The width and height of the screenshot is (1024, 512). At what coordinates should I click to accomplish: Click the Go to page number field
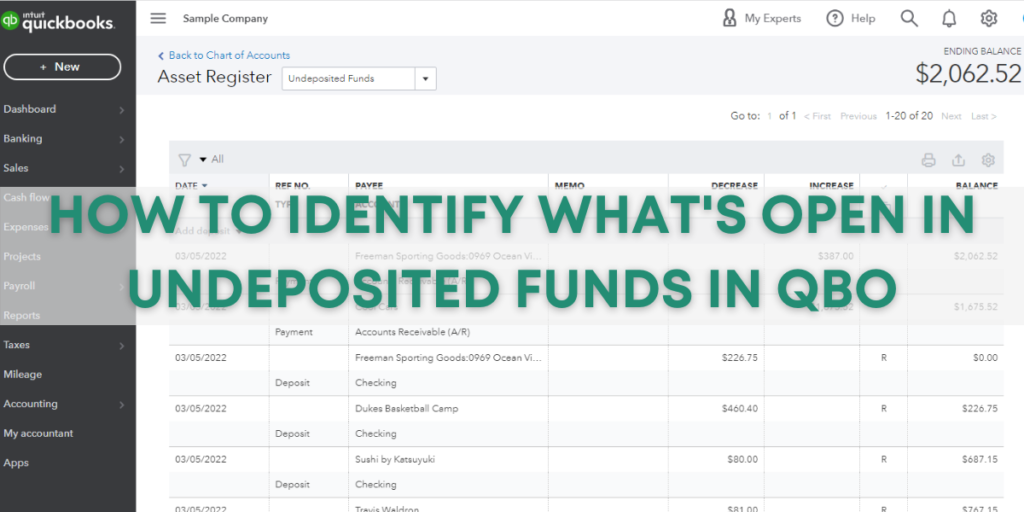pos(769,116)
